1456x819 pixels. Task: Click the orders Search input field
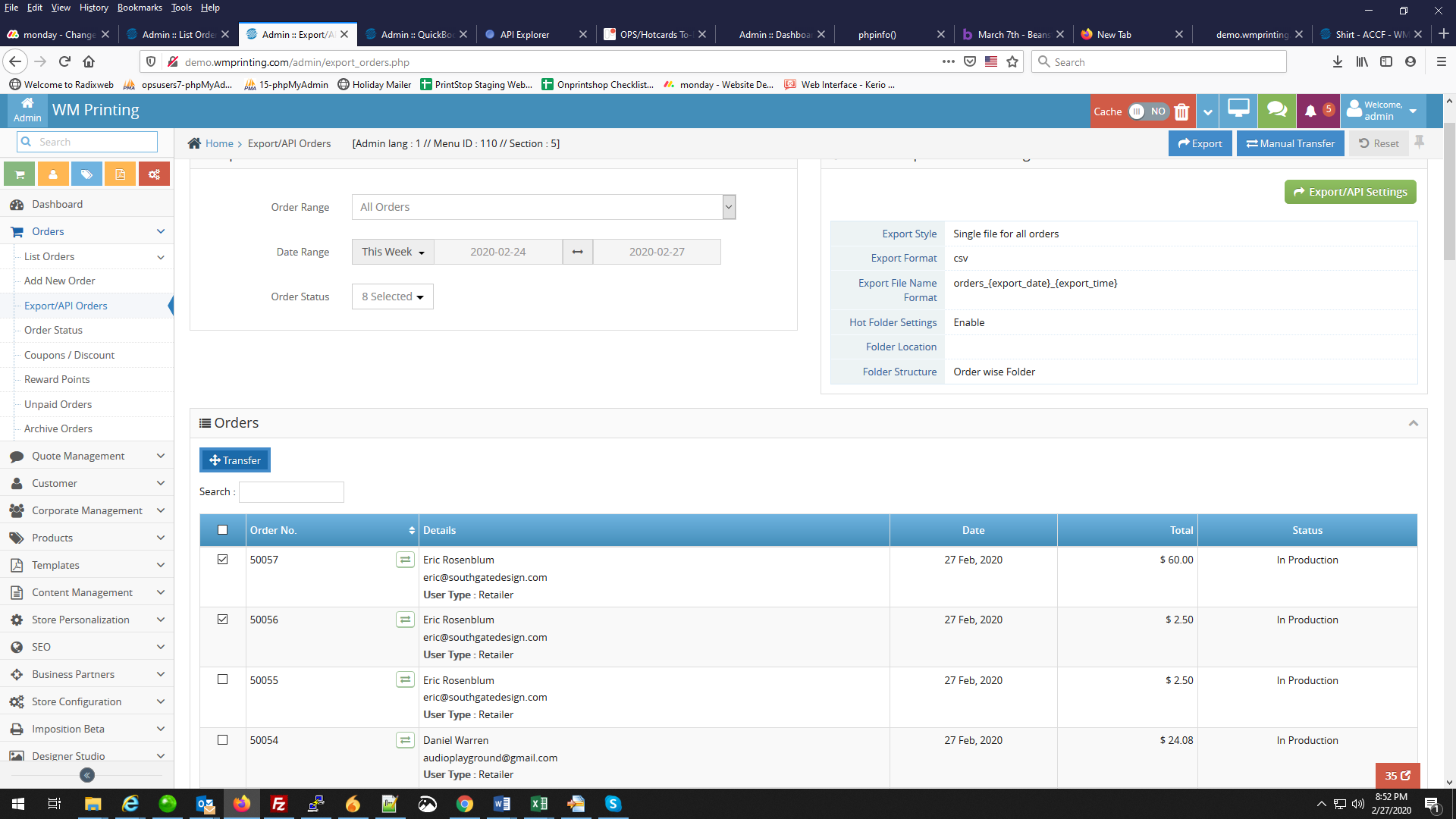pyautogui.click(x=291, y=492)
